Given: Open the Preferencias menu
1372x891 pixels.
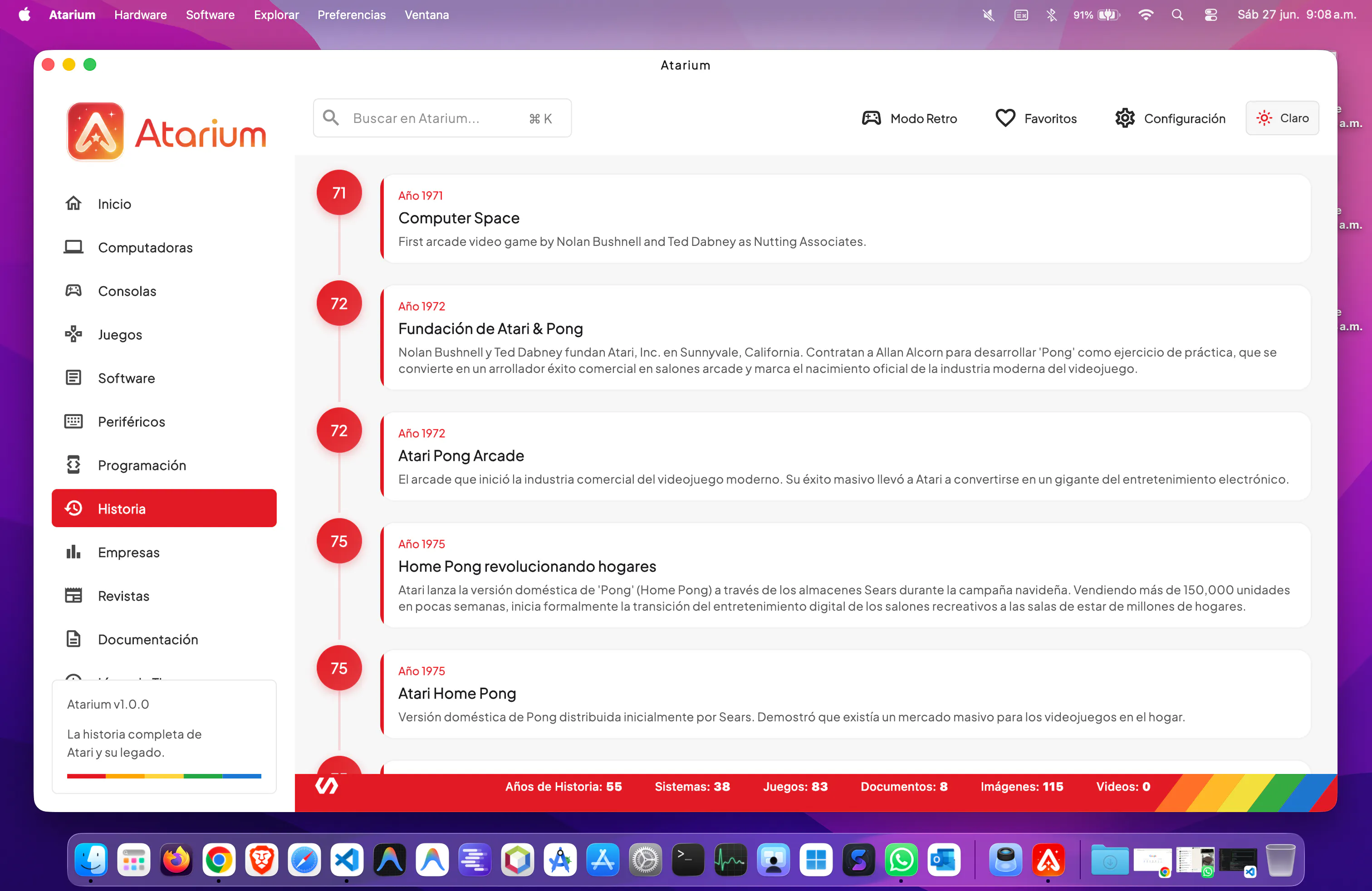Looking at the screenshot, I should (x=352, y=15).
